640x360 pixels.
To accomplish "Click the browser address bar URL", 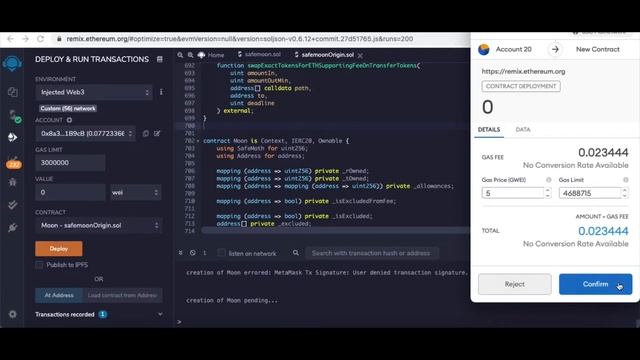I will [240, 39].
